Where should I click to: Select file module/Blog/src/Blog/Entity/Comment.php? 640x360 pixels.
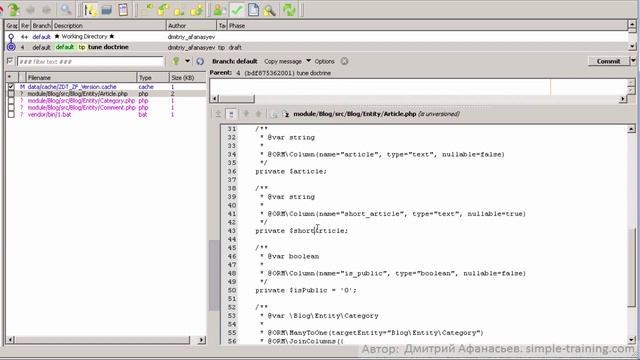pyautogui.click(x=81, y=107)
